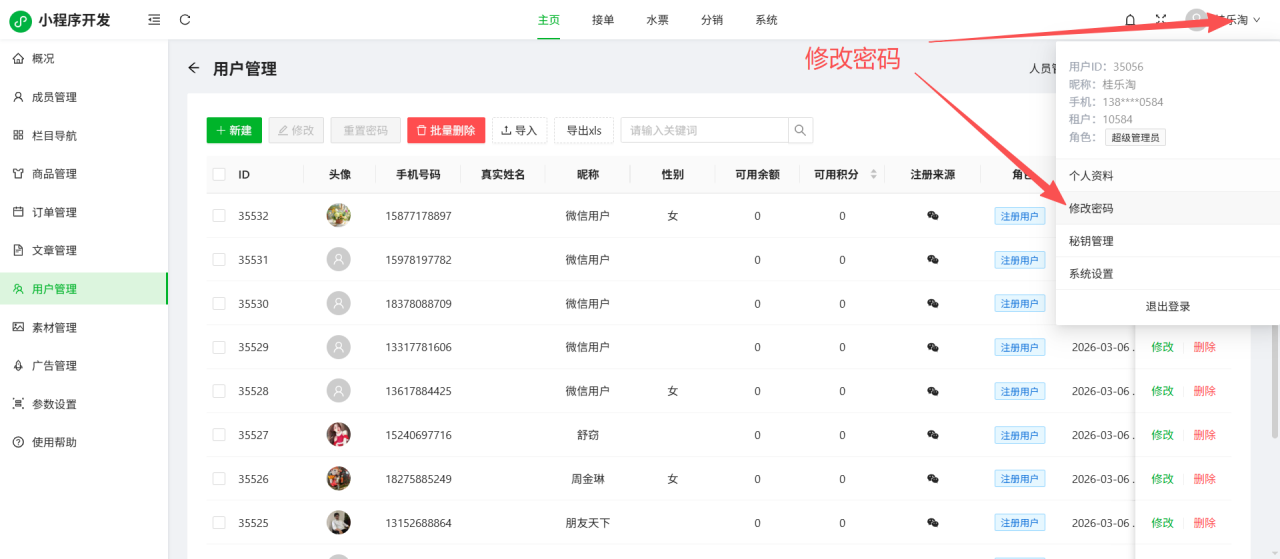
Task: Check the row checkbox for user 35529
Action: (219, 347)
